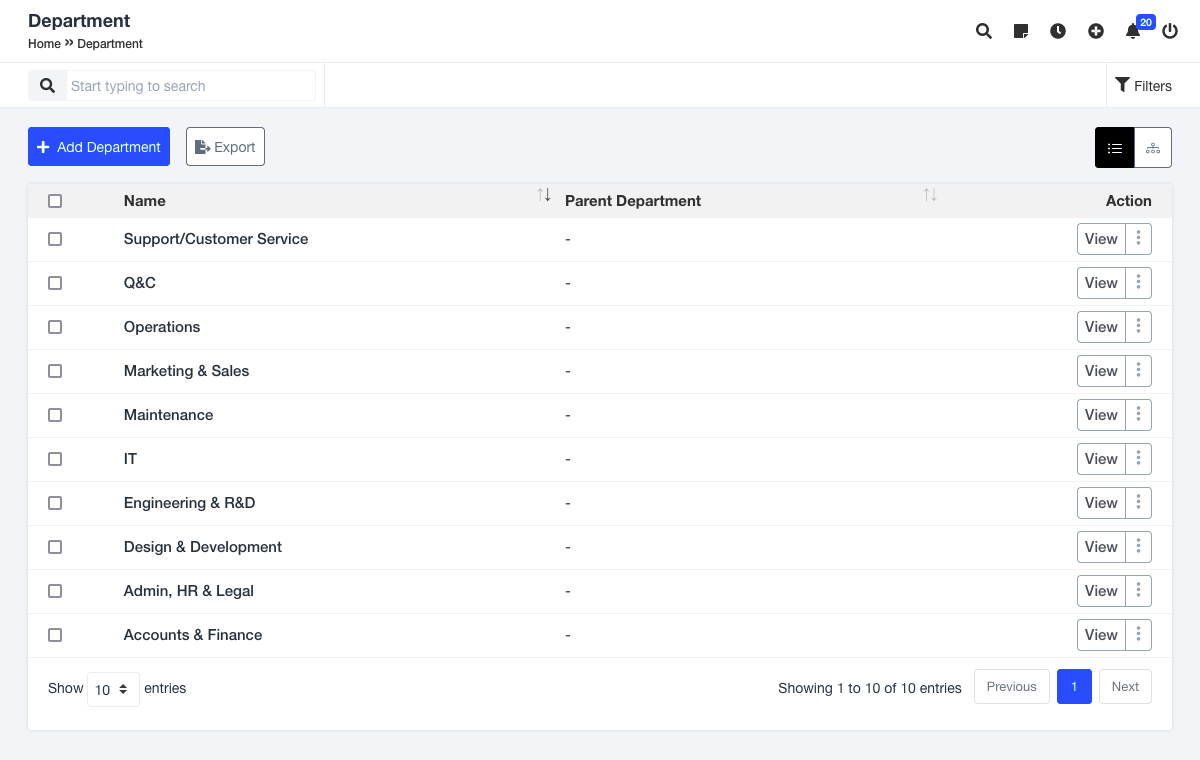Click the clock timer icon
The height and width of the screenshot is (760, 1200).
pos(1058,31)
